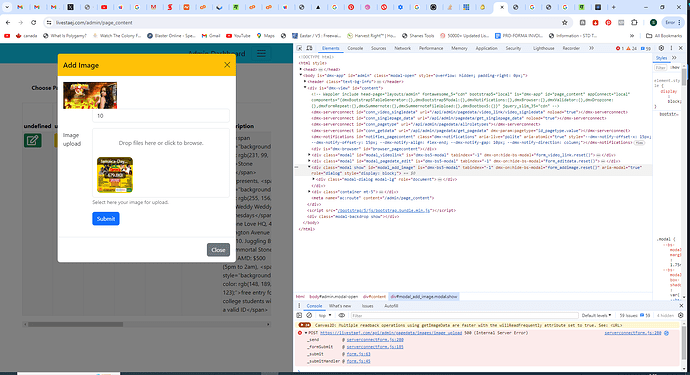The image size is (690, 375).
Task: Expand more DevTools tabs chevron
Action: (x=591, y=48)
